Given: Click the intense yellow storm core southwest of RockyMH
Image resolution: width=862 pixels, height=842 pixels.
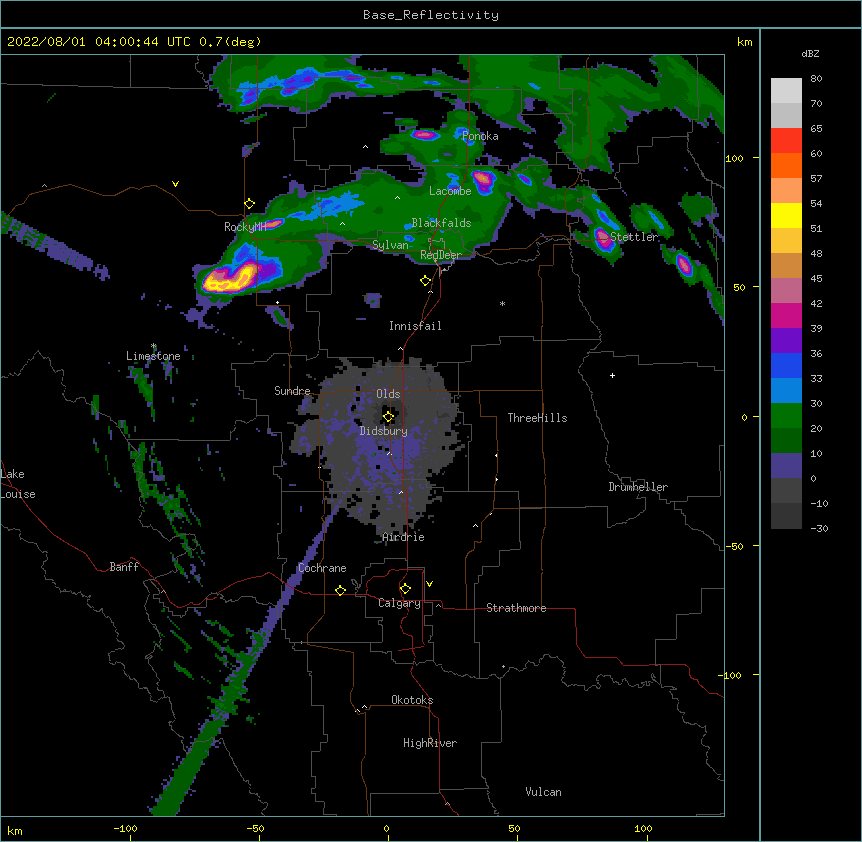Looking at the screenshot, I should tap(228, 279).
